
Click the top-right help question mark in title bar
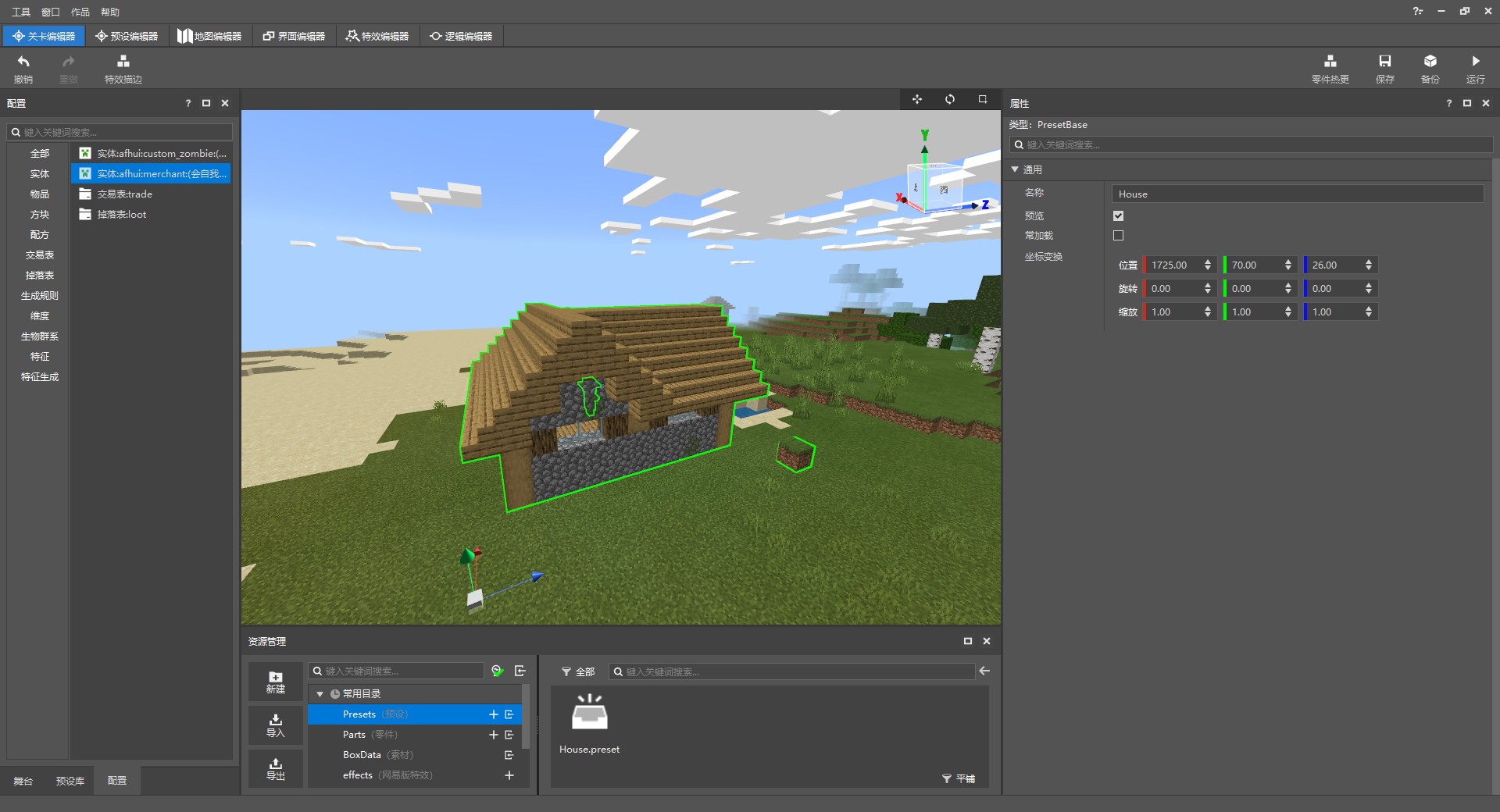click(1417, 11)
